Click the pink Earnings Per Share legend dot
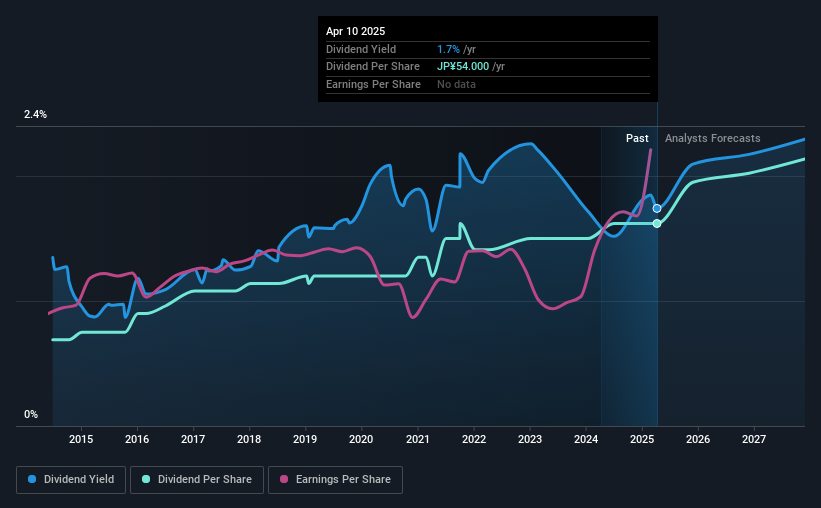 tap(284, 479)
